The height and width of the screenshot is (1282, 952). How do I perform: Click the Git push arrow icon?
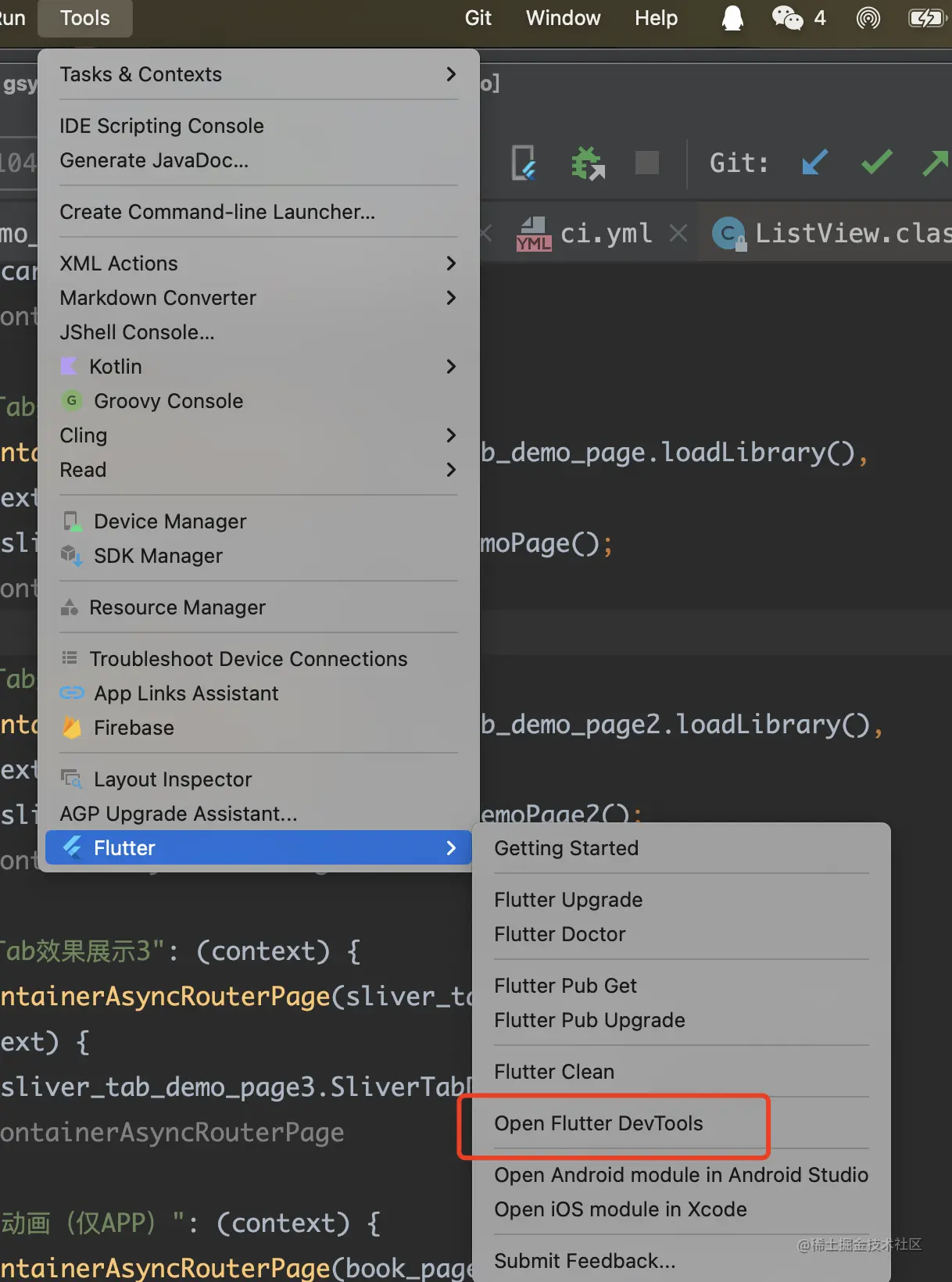(936, 163)
